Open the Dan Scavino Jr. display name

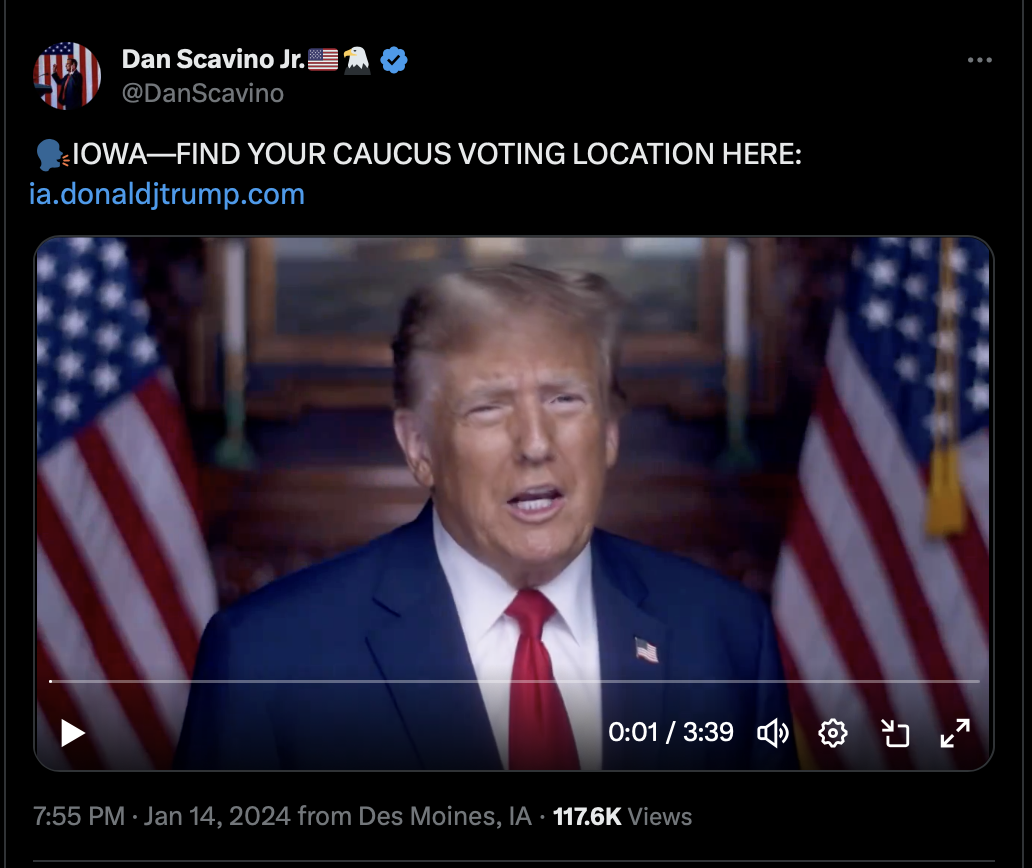[x=213, y=59]
